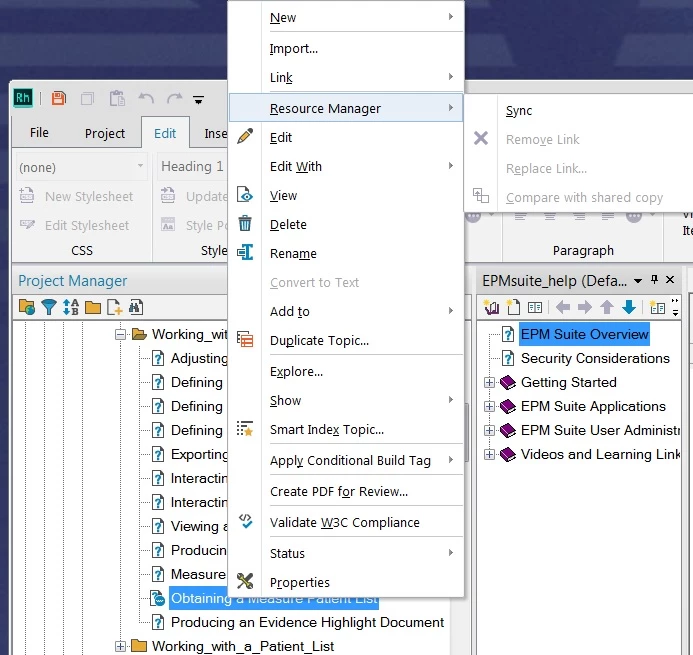The height and width of the screenshot is (655, 693).
Task: Click blue move down arrow in TOC toolbar
Action: tap(629, 307)
